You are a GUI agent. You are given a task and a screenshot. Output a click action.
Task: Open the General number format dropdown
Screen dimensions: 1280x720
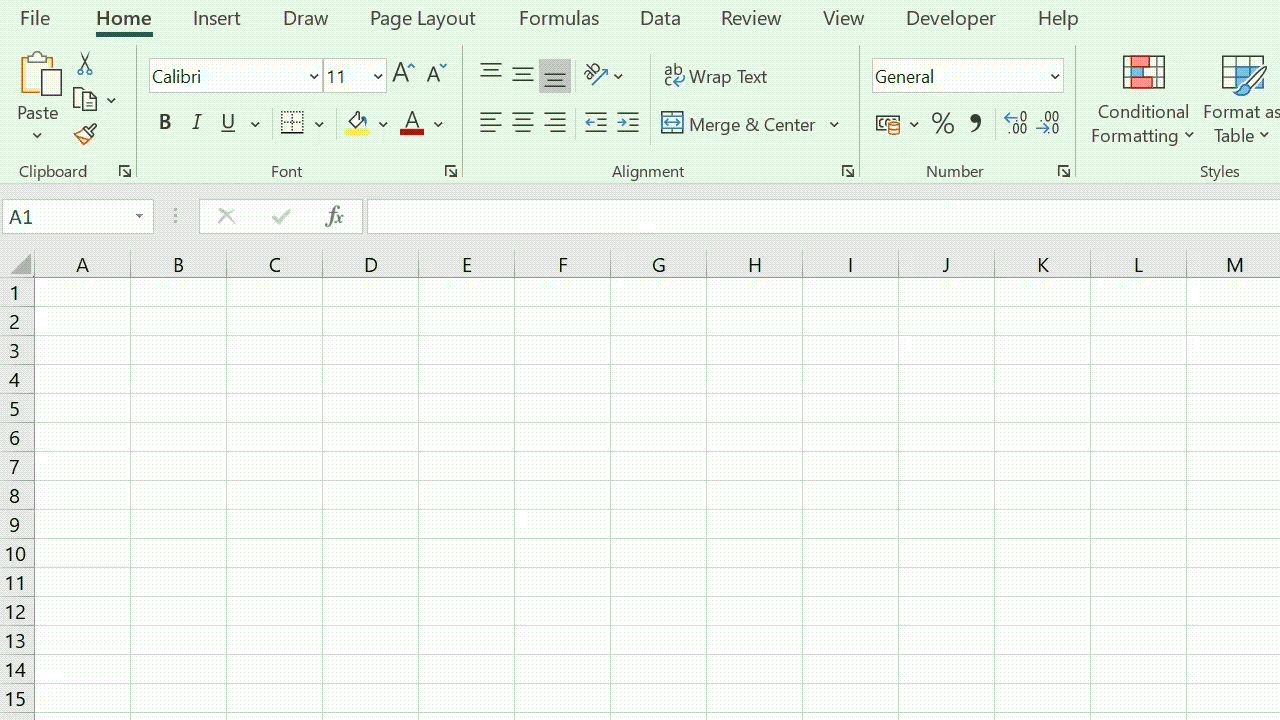pos(1053,76)
